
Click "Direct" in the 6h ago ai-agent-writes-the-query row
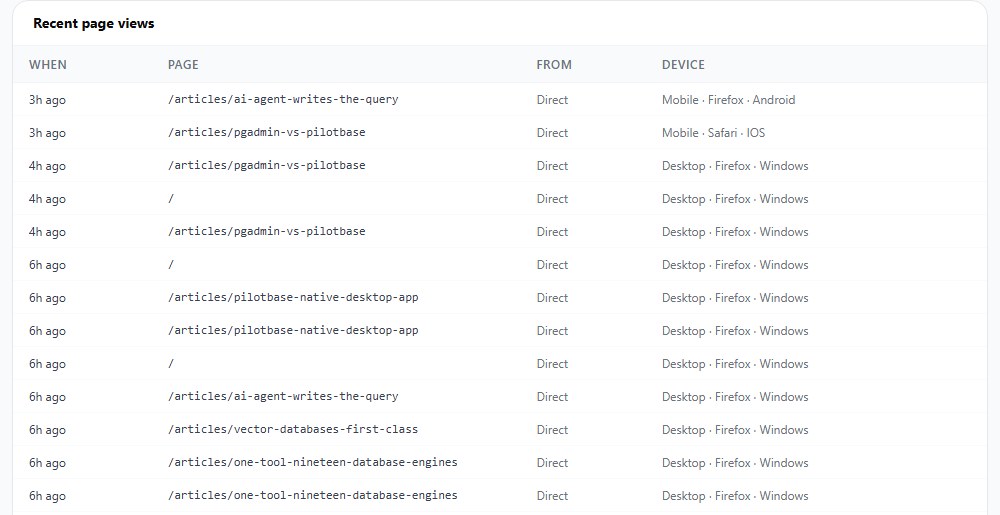coord(552,397)
